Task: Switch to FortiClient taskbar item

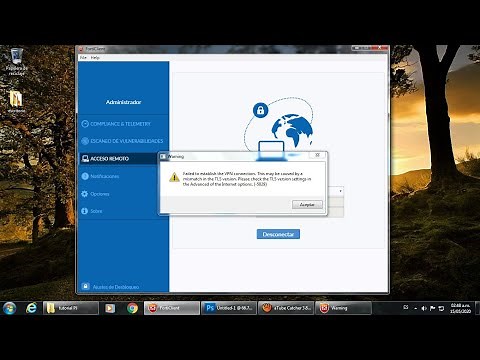Action: 172,308
